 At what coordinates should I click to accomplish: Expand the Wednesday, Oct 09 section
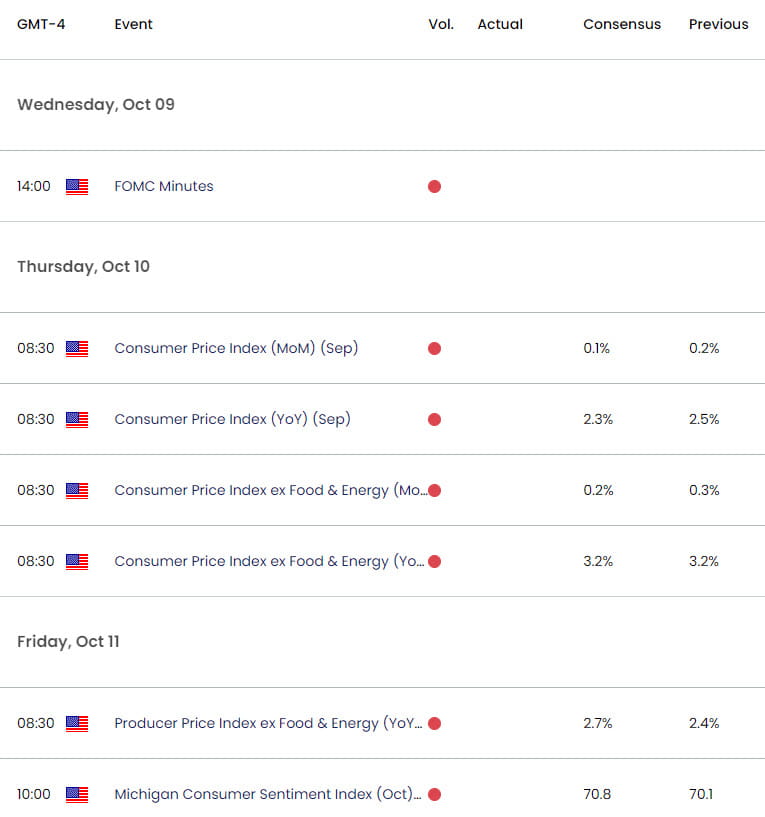tap(95, 104)
